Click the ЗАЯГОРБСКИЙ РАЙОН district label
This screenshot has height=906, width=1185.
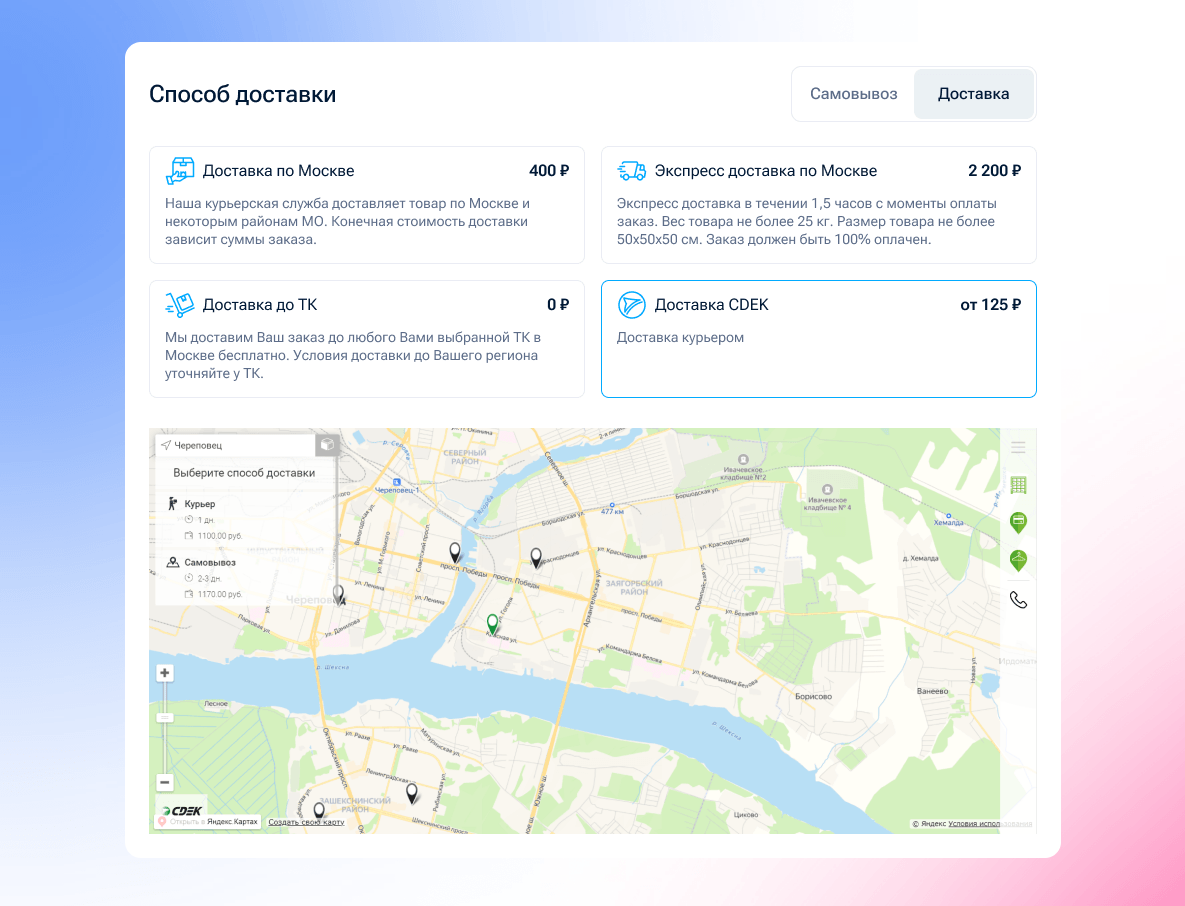pos(634,587)
